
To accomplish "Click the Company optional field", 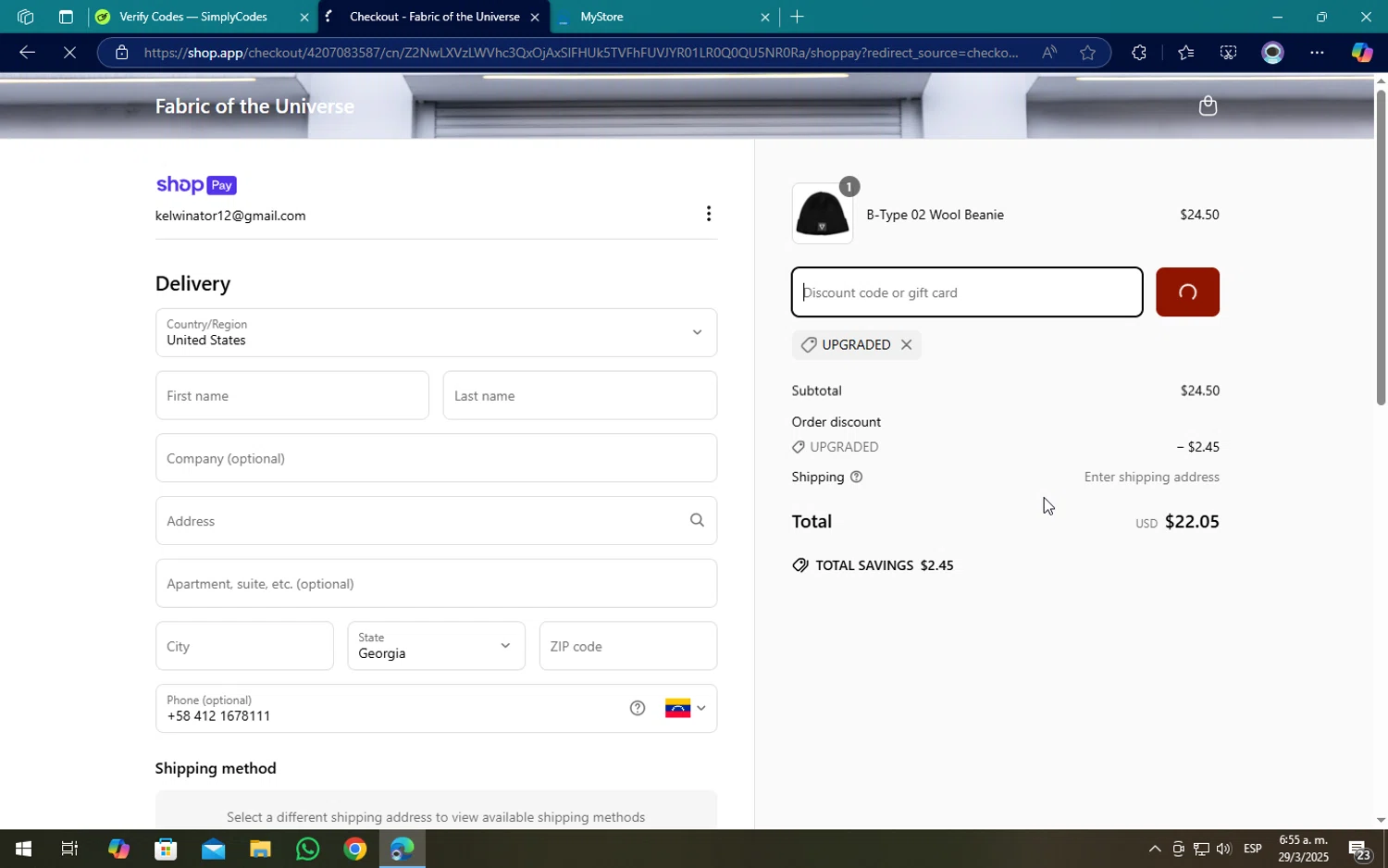I will pyautogui.click(x=436, y=458).
